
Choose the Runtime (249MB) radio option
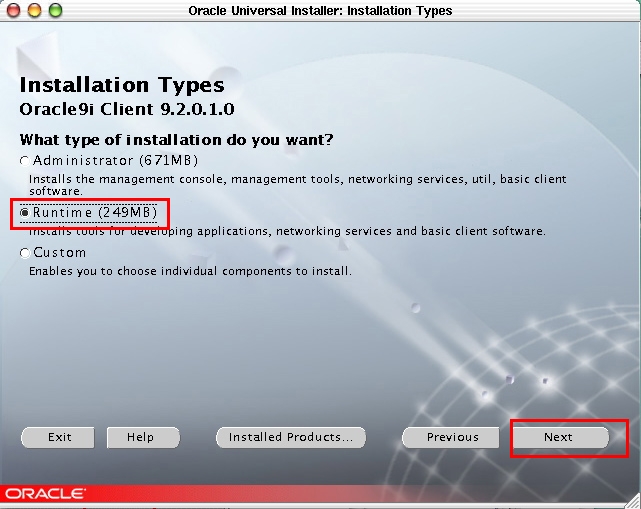coord(88,213)
